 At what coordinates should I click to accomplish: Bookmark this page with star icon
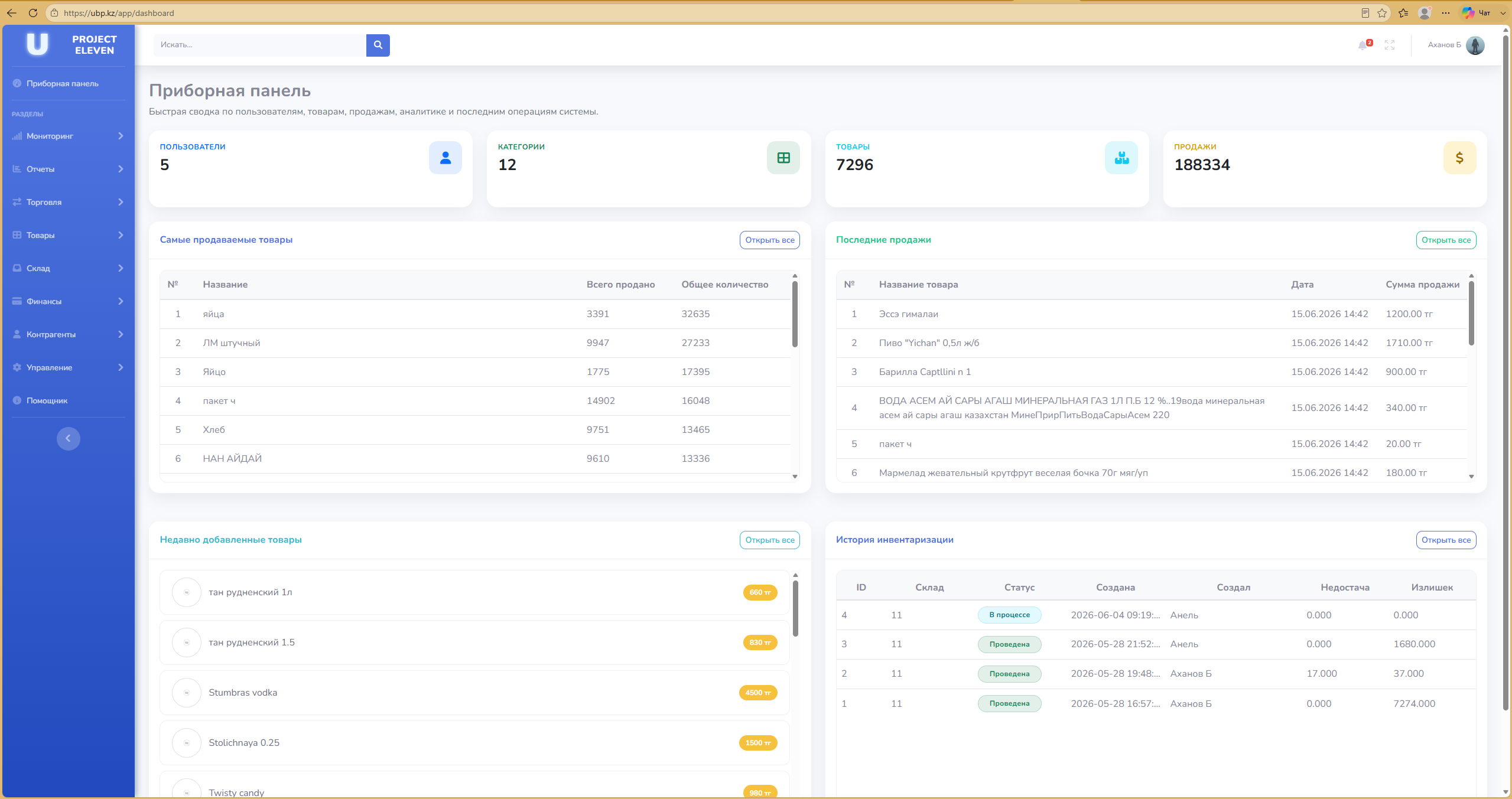(x=1382, y=13)
